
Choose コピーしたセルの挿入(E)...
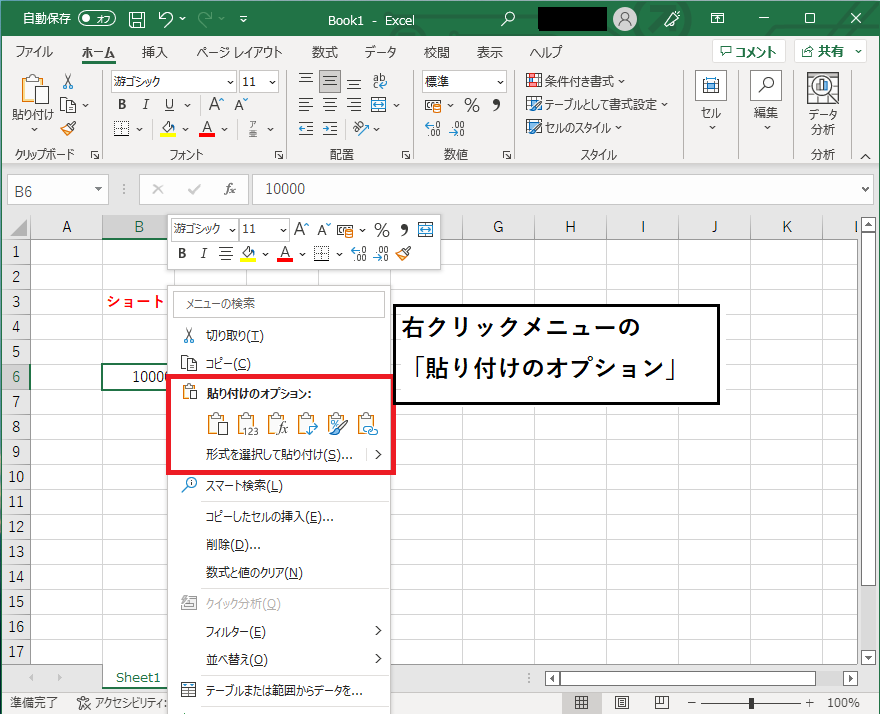coord(279,516)
